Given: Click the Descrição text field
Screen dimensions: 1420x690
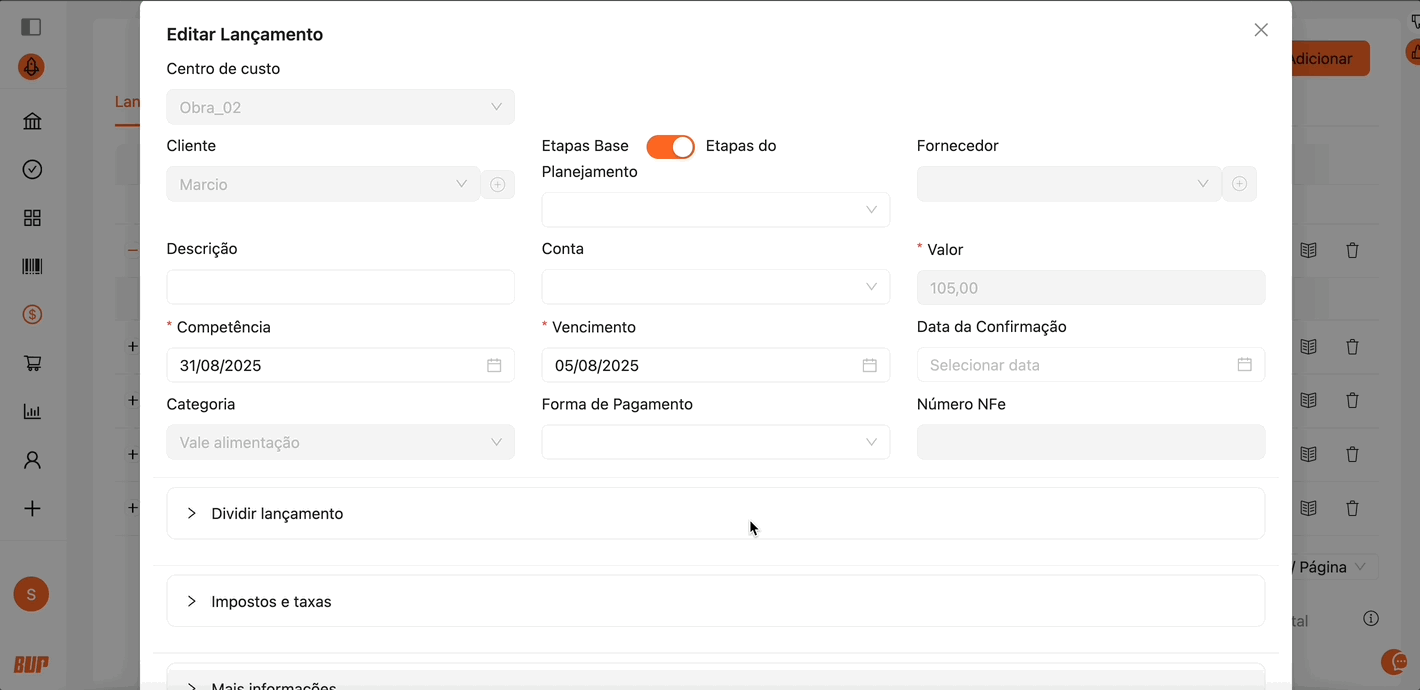Looking at the screenshot, I should point(340,287).
